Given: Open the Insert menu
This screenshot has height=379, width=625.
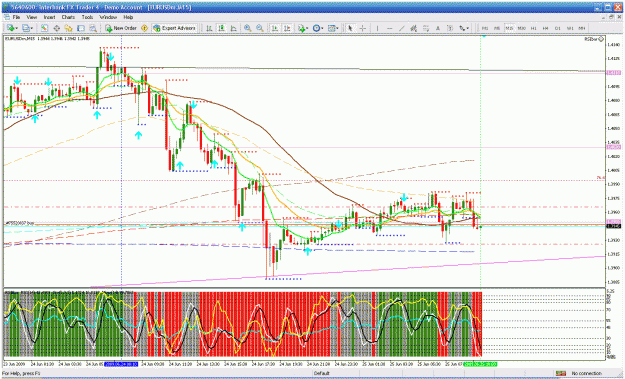Looking at the screenshot, I should click(49, 18).
